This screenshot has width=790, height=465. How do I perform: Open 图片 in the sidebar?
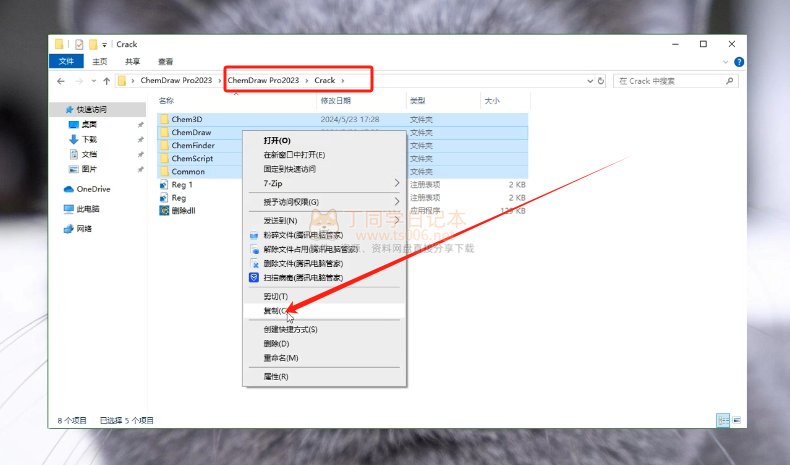coord(89,169)
